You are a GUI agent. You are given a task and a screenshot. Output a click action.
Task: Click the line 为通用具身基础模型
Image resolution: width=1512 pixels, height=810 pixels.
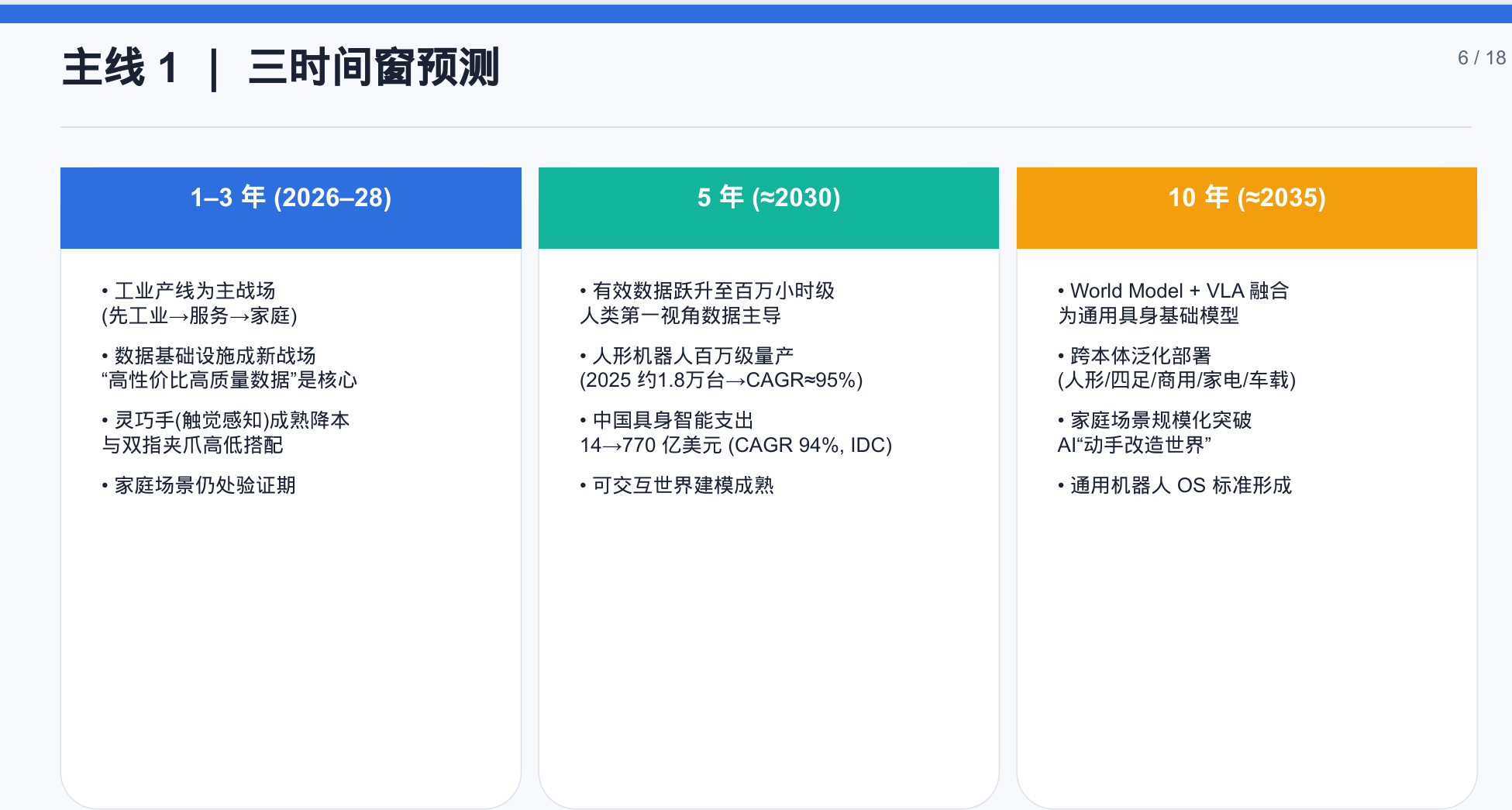click(1149, 315)
